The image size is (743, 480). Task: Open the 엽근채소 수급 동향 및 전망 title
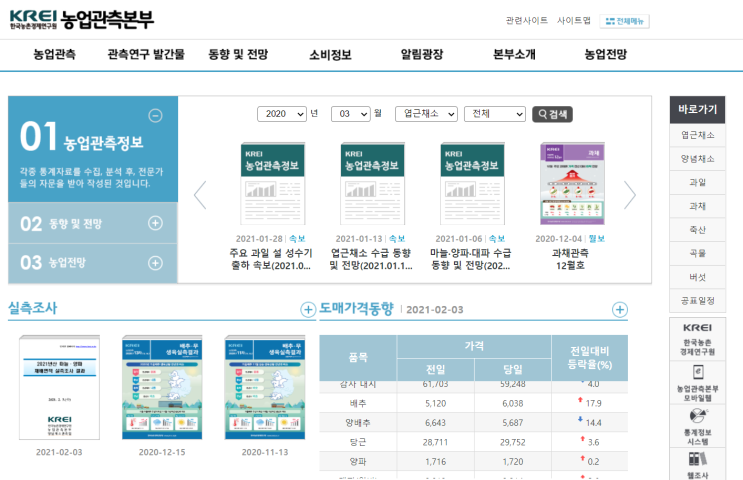[x=371, y=259]
